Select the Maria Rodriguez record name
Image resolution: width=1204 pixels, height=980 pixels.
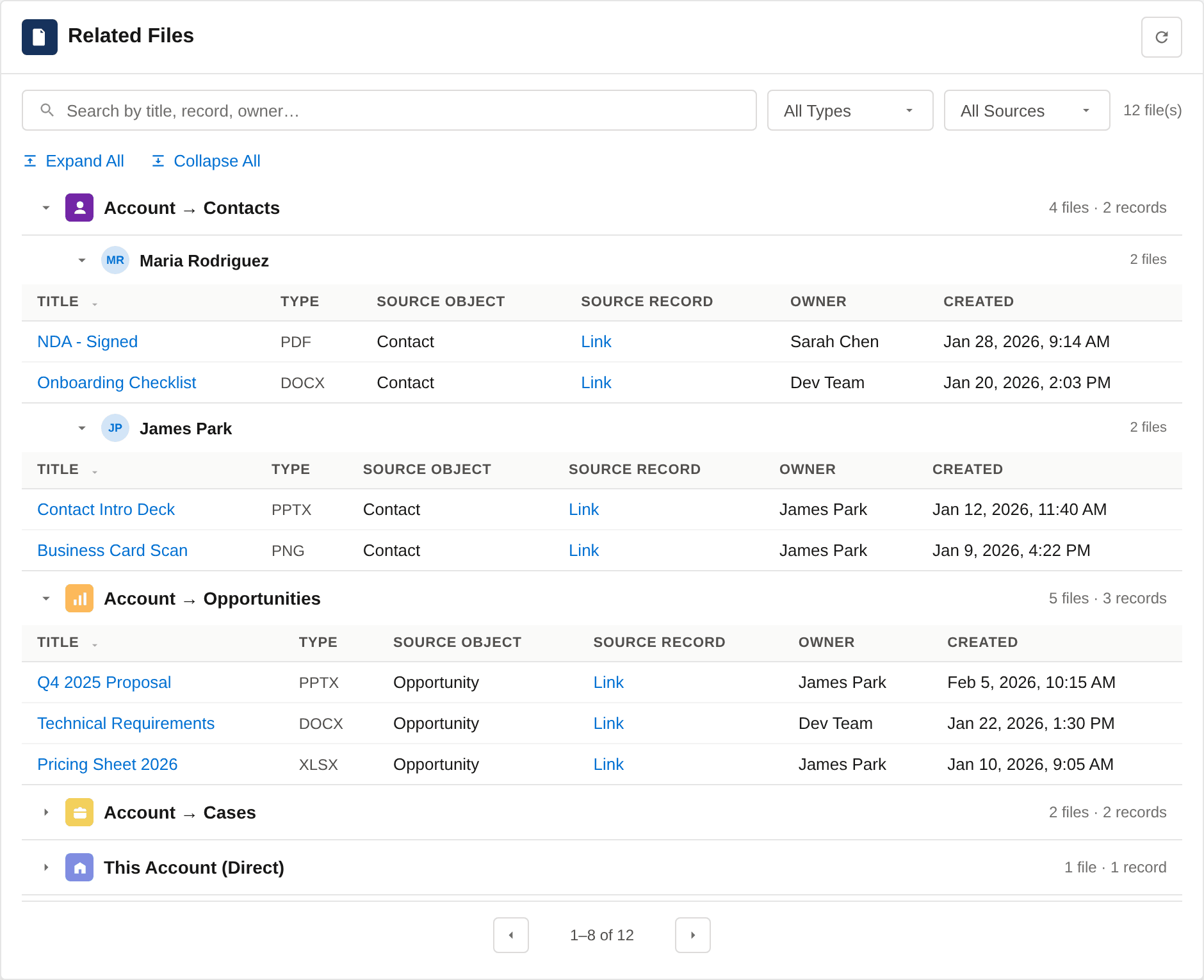[204, 261]
